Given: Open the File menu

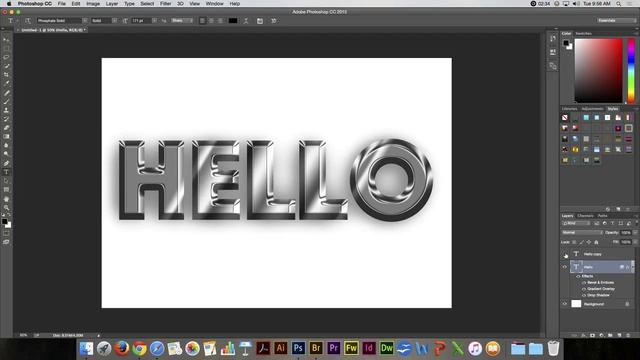Looking at the screenshot, I should [62, 4].
